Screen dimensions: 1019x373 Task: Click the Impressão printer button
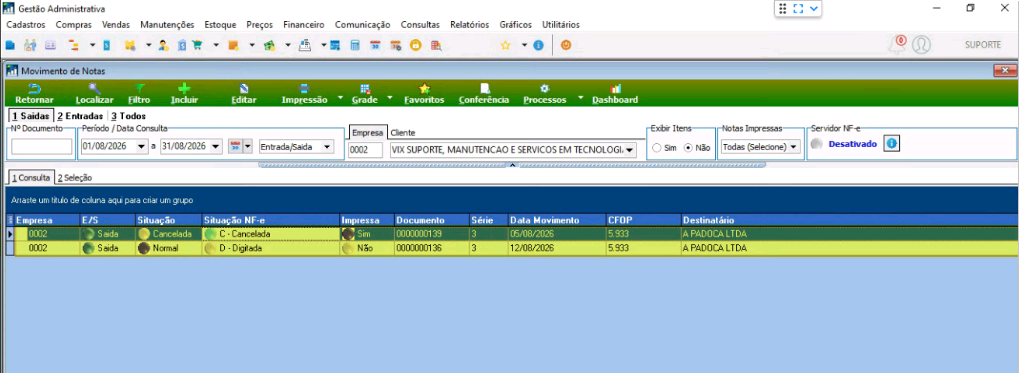pyautogui.click(x=304, y=94)
